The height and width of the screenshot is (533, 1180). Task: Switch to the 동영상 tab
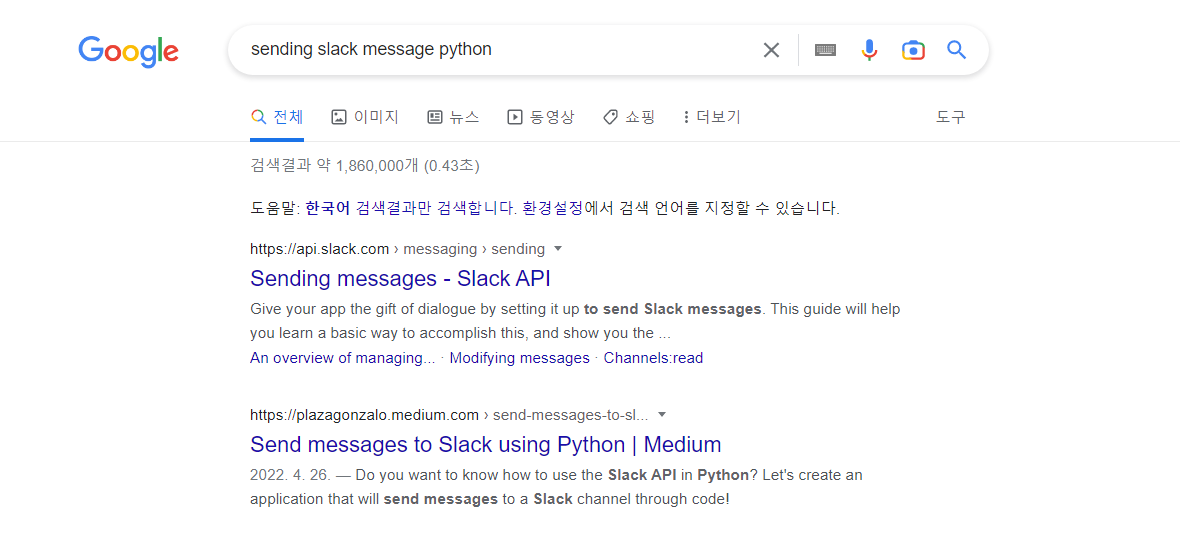click(x=540, y=117)
